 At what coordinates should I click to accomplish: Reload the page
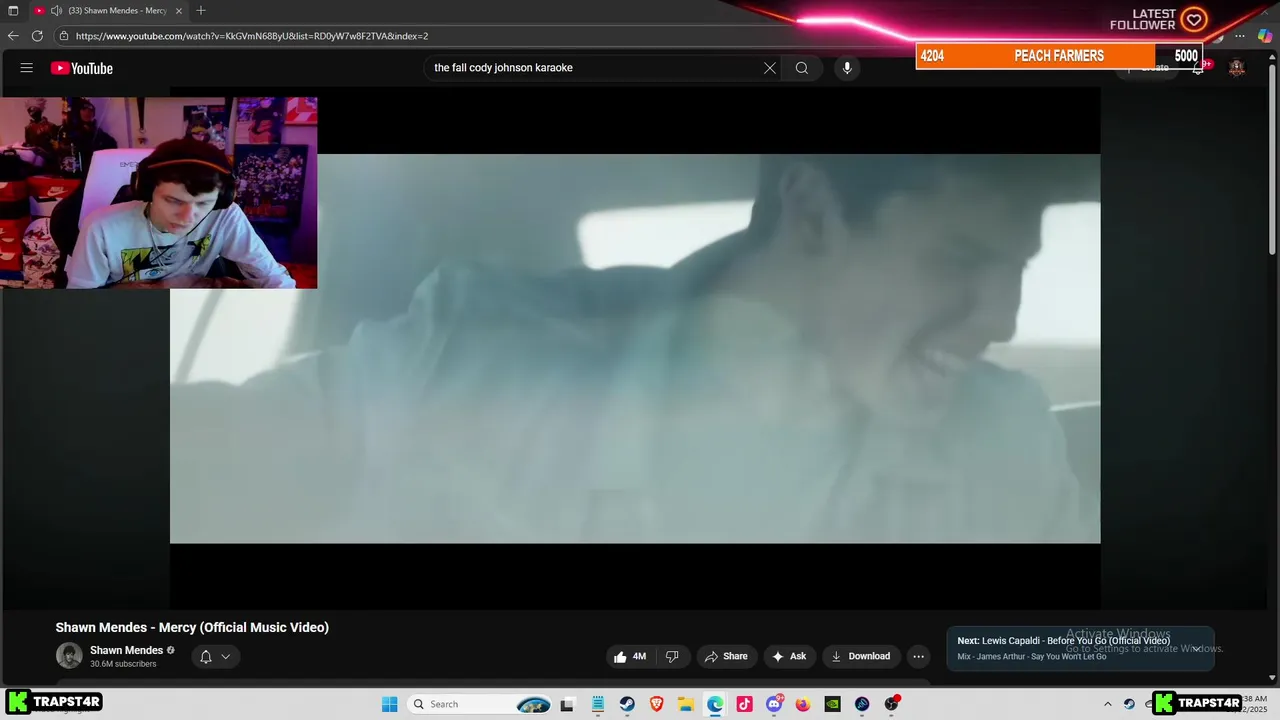point(37,36)
